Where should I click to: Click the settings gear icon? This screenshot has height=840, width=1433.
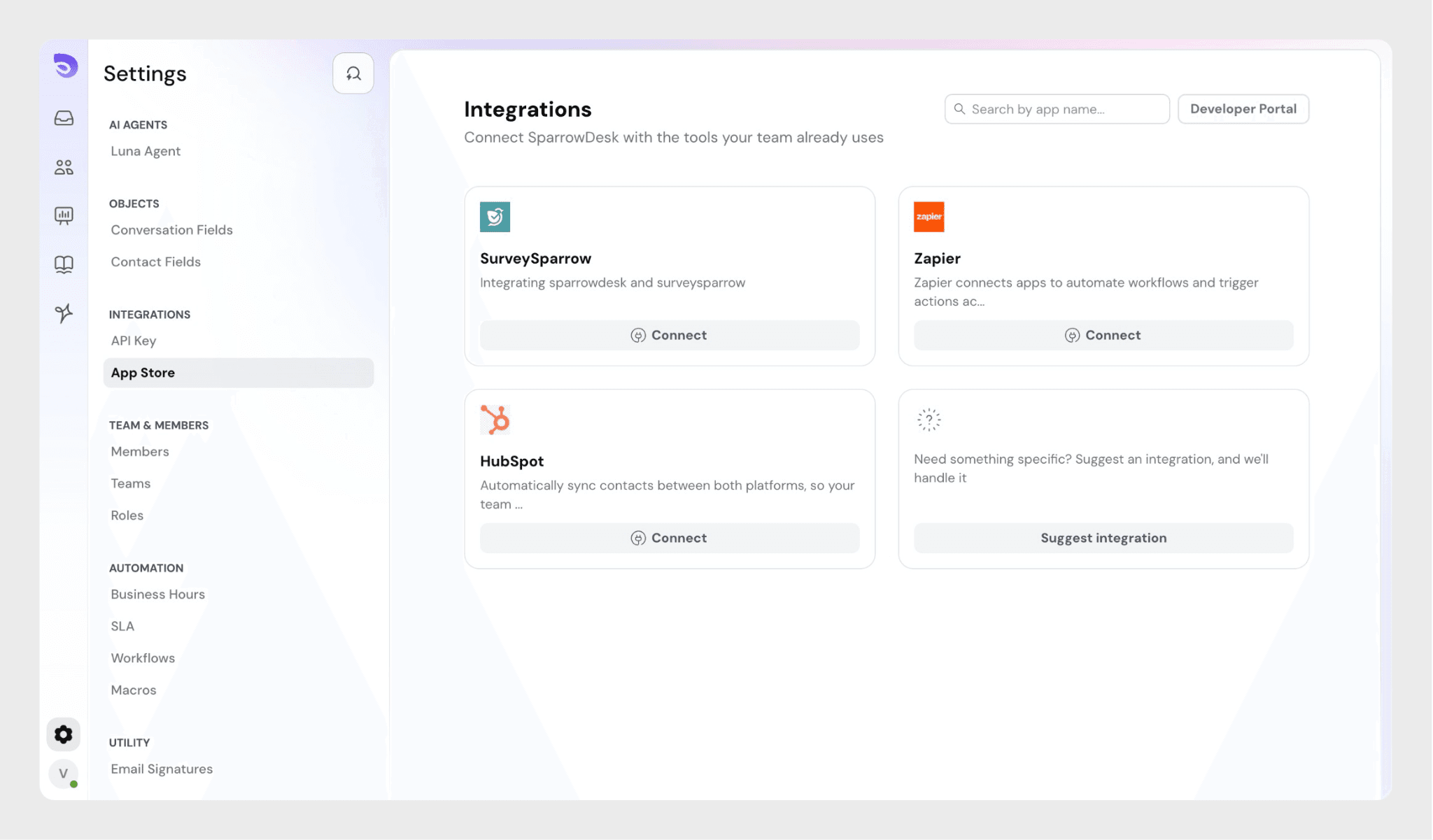pos(64,734)
